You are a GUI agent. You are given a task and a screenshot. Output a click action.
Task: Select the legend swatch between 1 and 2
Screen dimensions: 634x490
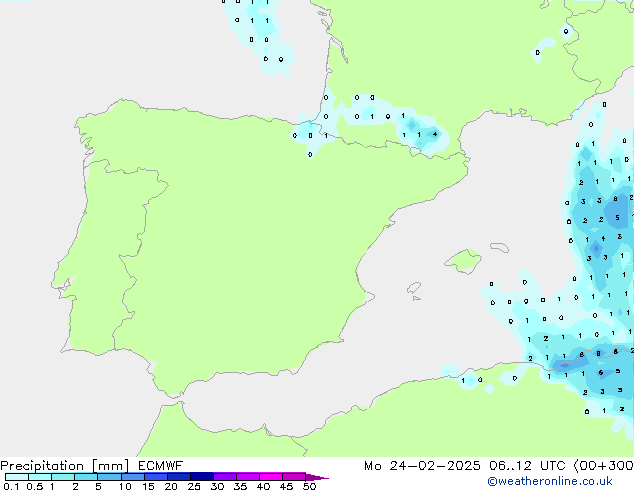63,477
